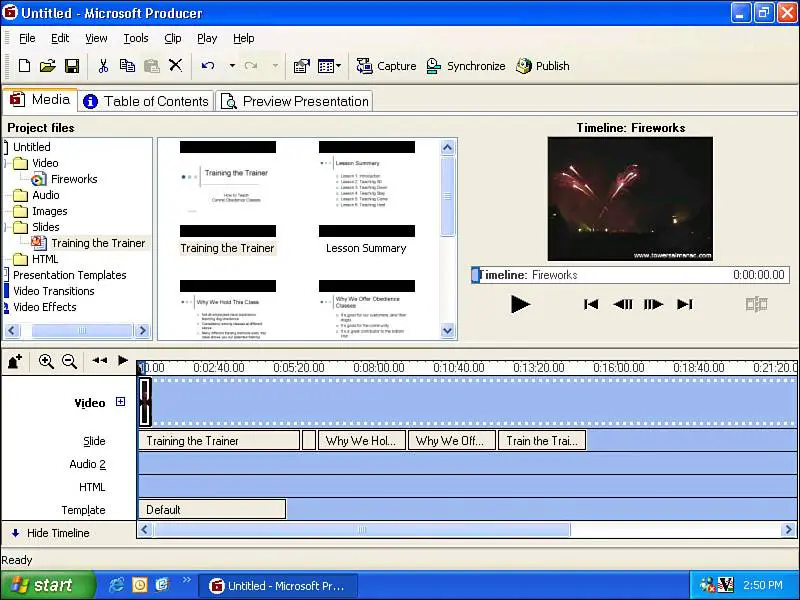Play the timeline in the monitor
The height and width of the screenshot is (600, 800).
click(520, 305)
